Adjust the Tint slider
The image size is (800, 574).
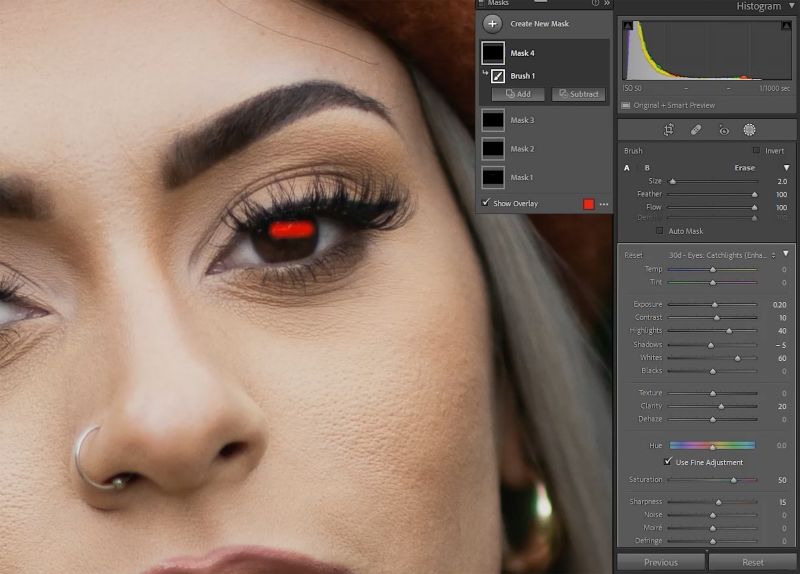(712, 283)
